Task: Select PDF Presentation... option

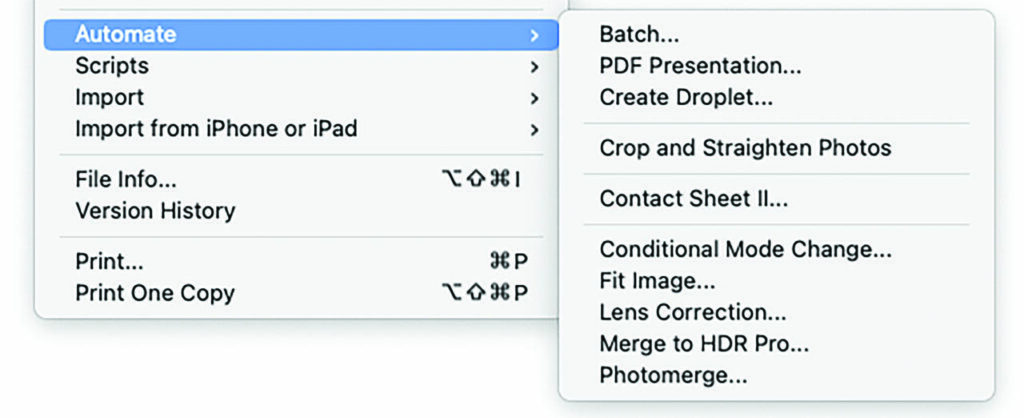Action: 700,66
